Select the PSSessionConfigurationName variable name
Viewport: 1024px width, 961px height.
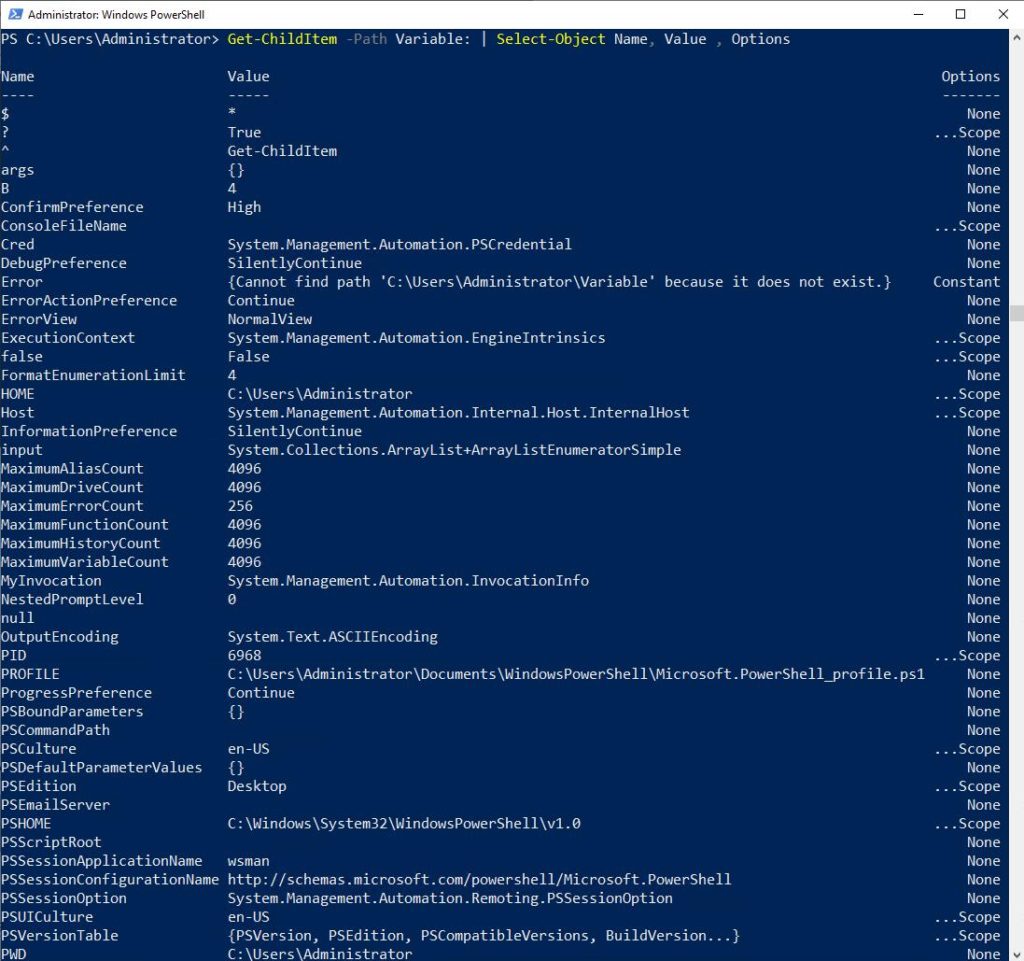(x=110, y=880)
